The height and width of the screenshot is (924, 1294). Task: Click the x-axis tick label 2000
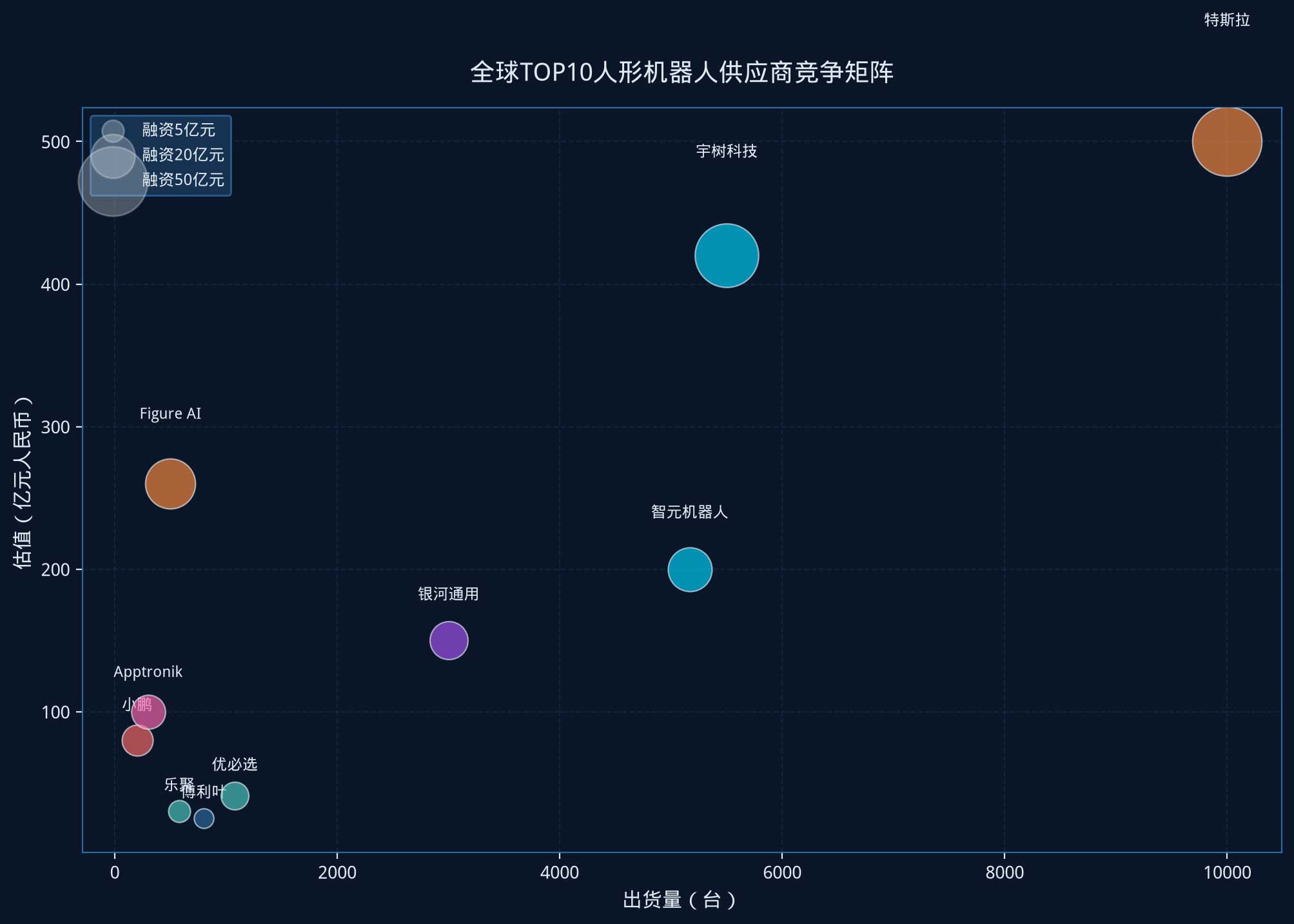[337, 872]
